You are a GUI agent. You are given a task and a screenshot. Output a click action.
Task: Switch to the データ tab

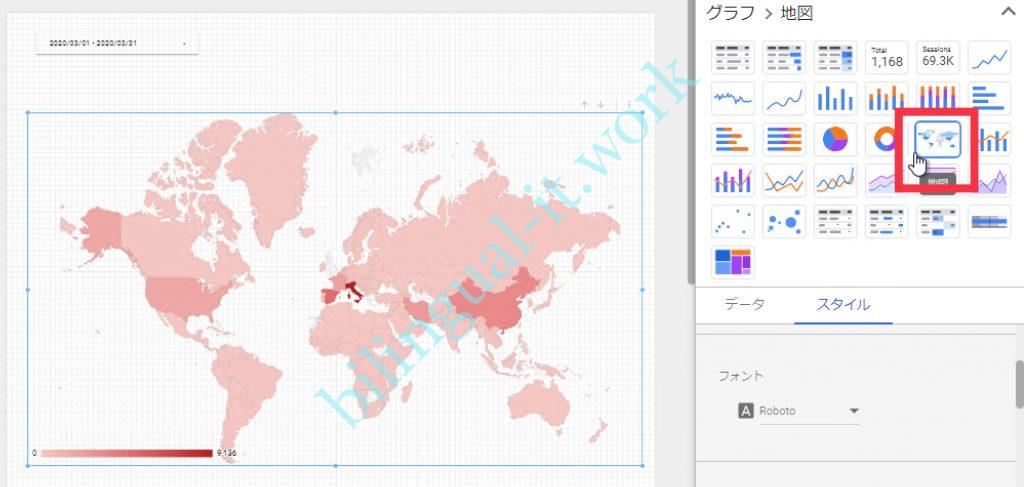pos(744,304)
